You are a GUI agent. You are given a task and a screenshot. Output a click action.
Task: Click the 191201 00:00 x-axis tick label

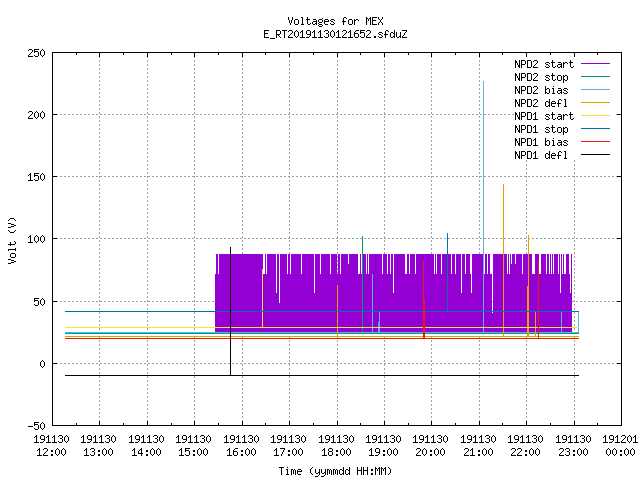click(620, 446)
